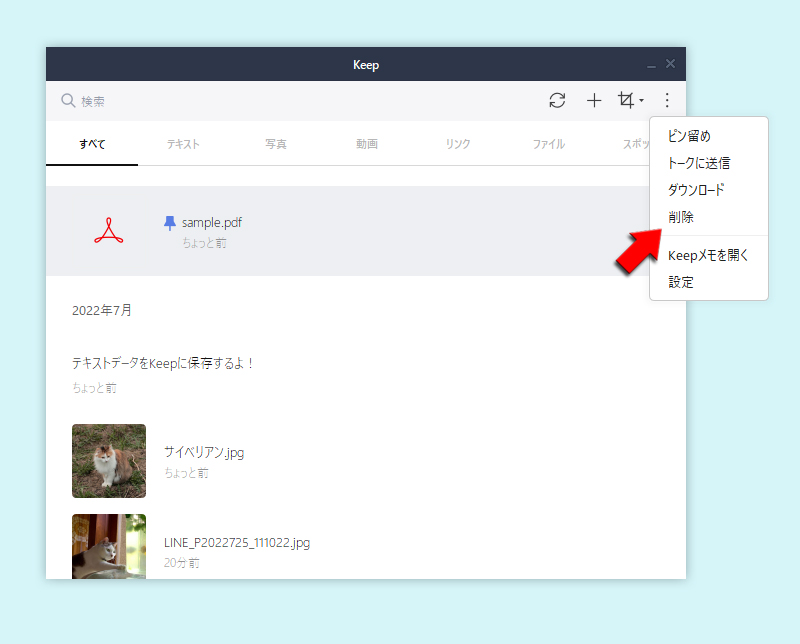800x644 pixels.
Task: Open the サイベリアン.jpg cat thumbnail
Action: pos(108,461)
